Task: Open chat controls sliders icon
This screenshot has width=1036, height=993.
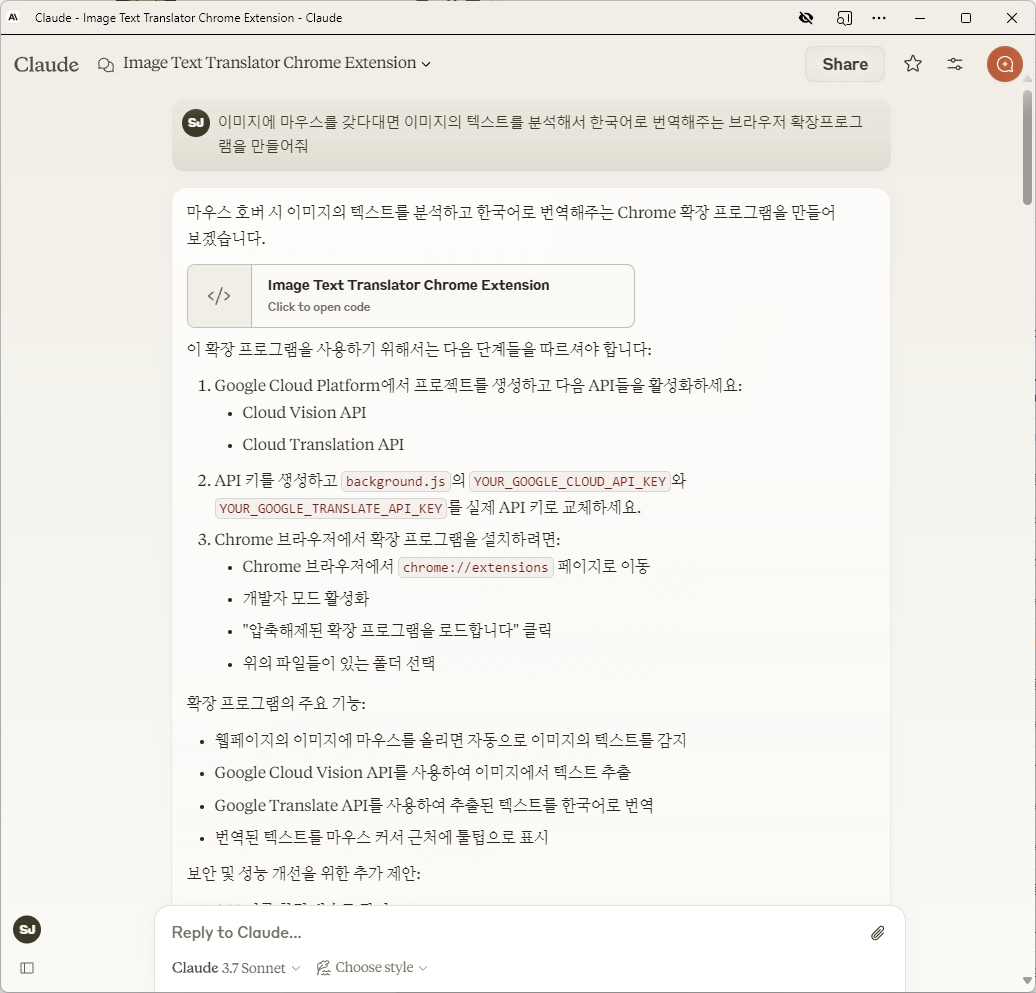Action: (x=955, y=64)
